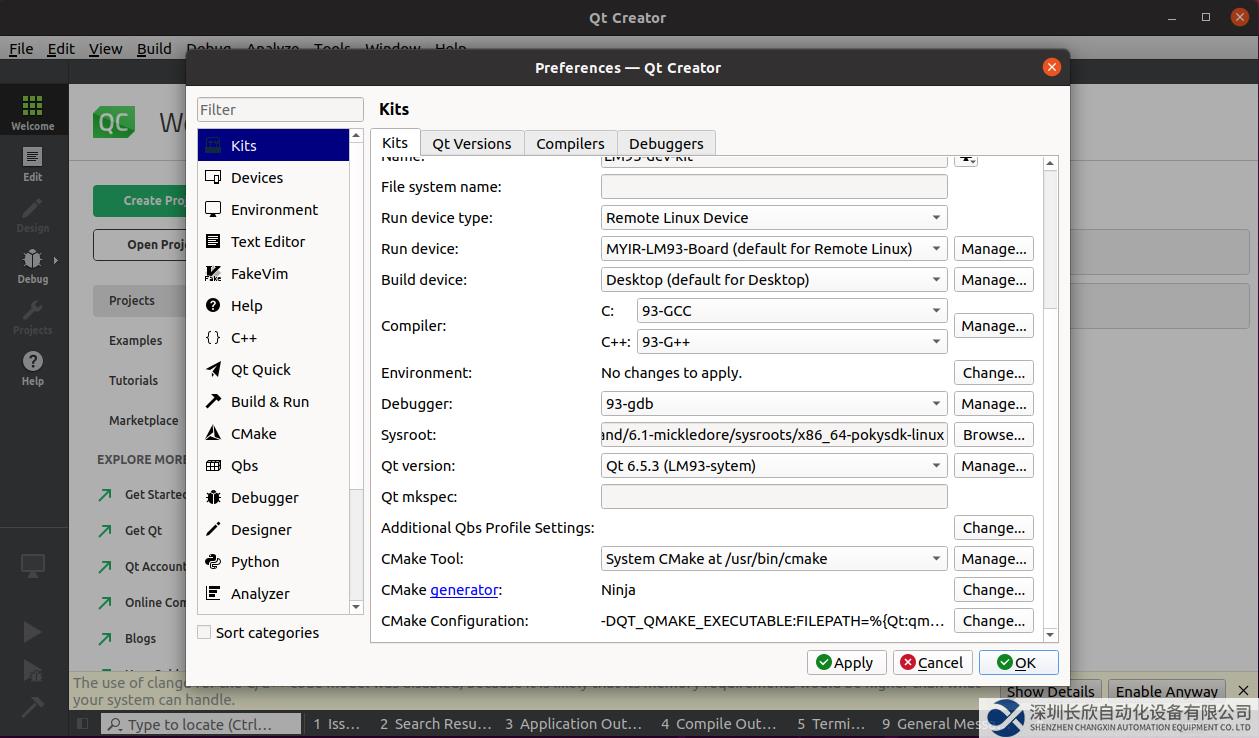The image size is (1259, 738).
Task: Open the FakeVim preferences category
Action: (x=273, y=273)
